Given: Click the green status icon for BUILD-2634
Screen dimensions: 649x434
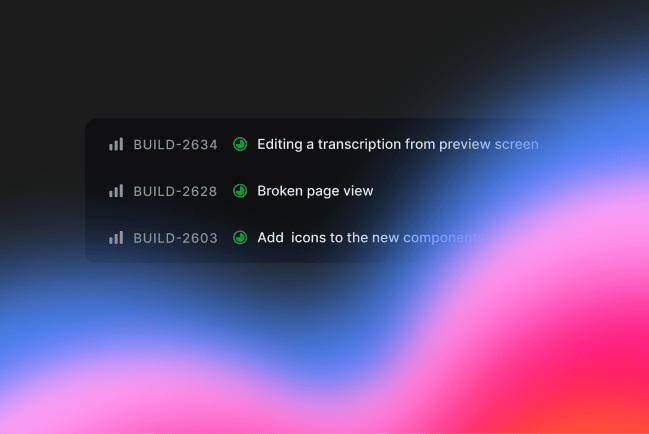Looking at the screenshot, I should coord(240,144).
